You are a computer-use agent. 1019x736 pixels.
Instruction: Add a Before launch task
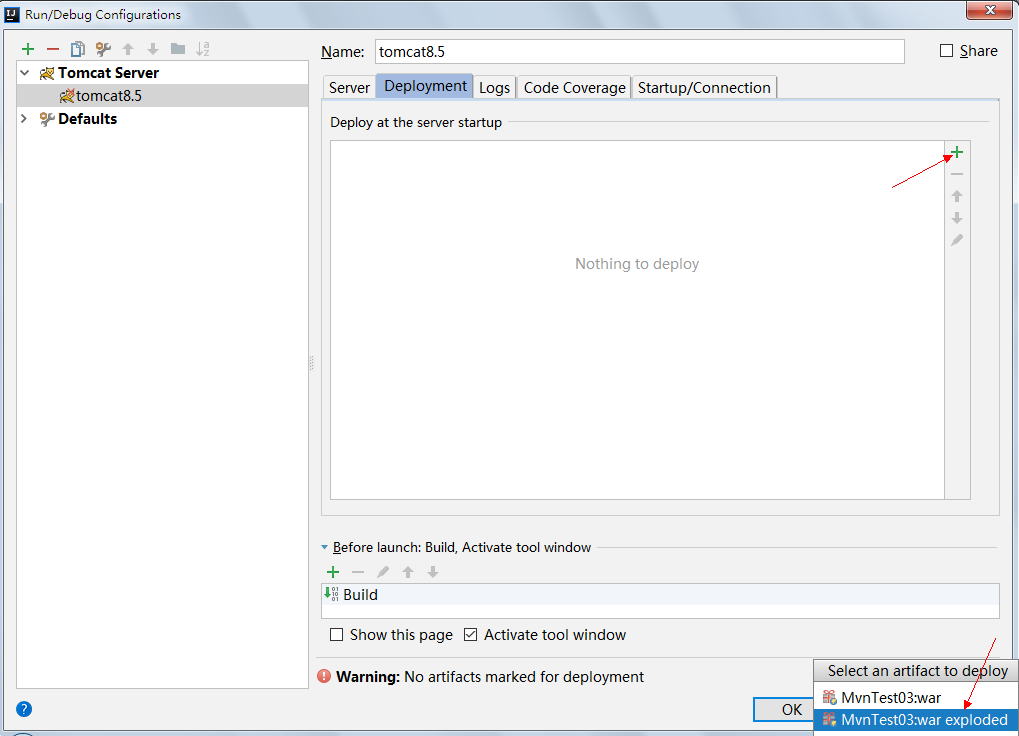pos(333,572)
